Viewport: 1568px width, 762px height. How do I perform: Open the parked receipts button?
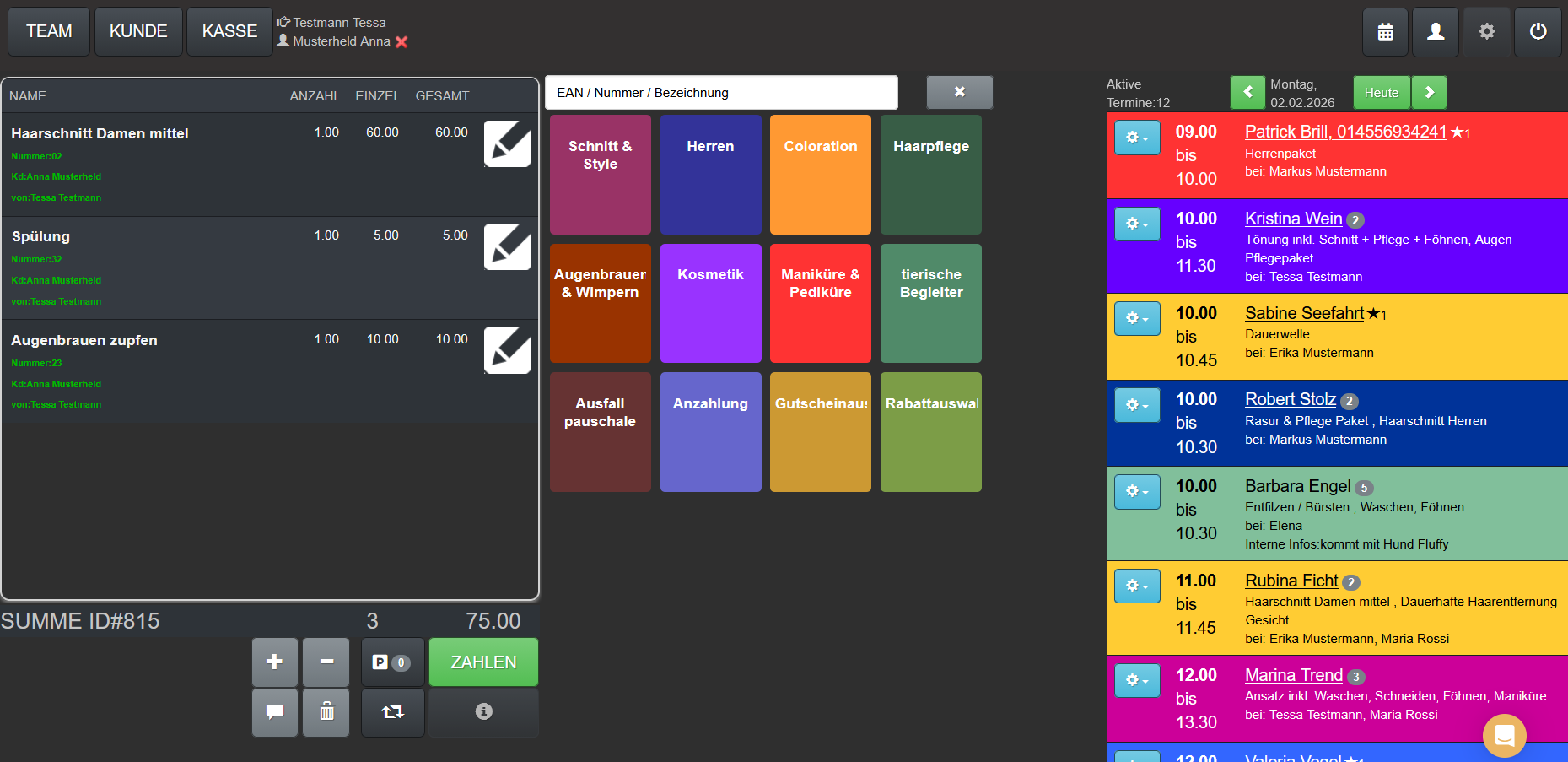392,662
